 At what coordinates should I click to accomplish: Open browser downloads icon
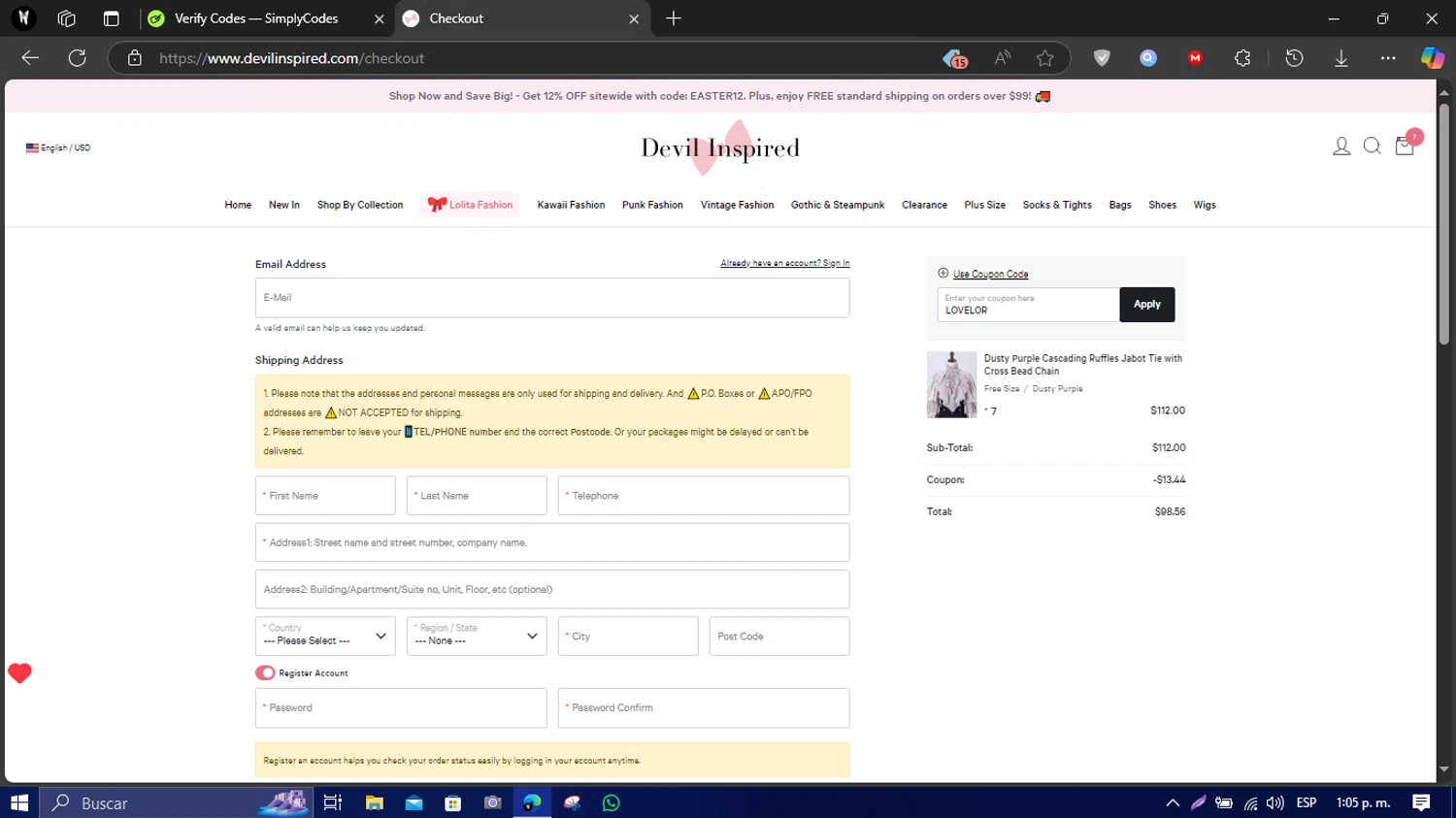pyautogui.click(x=1341, y=58)
